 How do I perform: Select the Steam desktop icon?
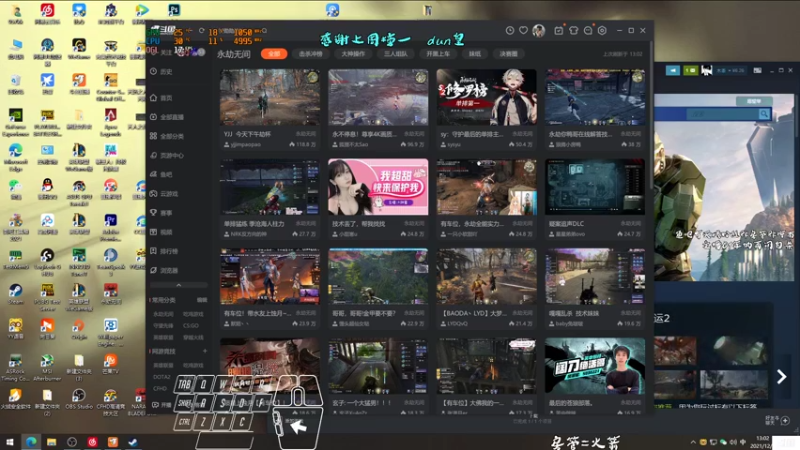pos(15,294)
